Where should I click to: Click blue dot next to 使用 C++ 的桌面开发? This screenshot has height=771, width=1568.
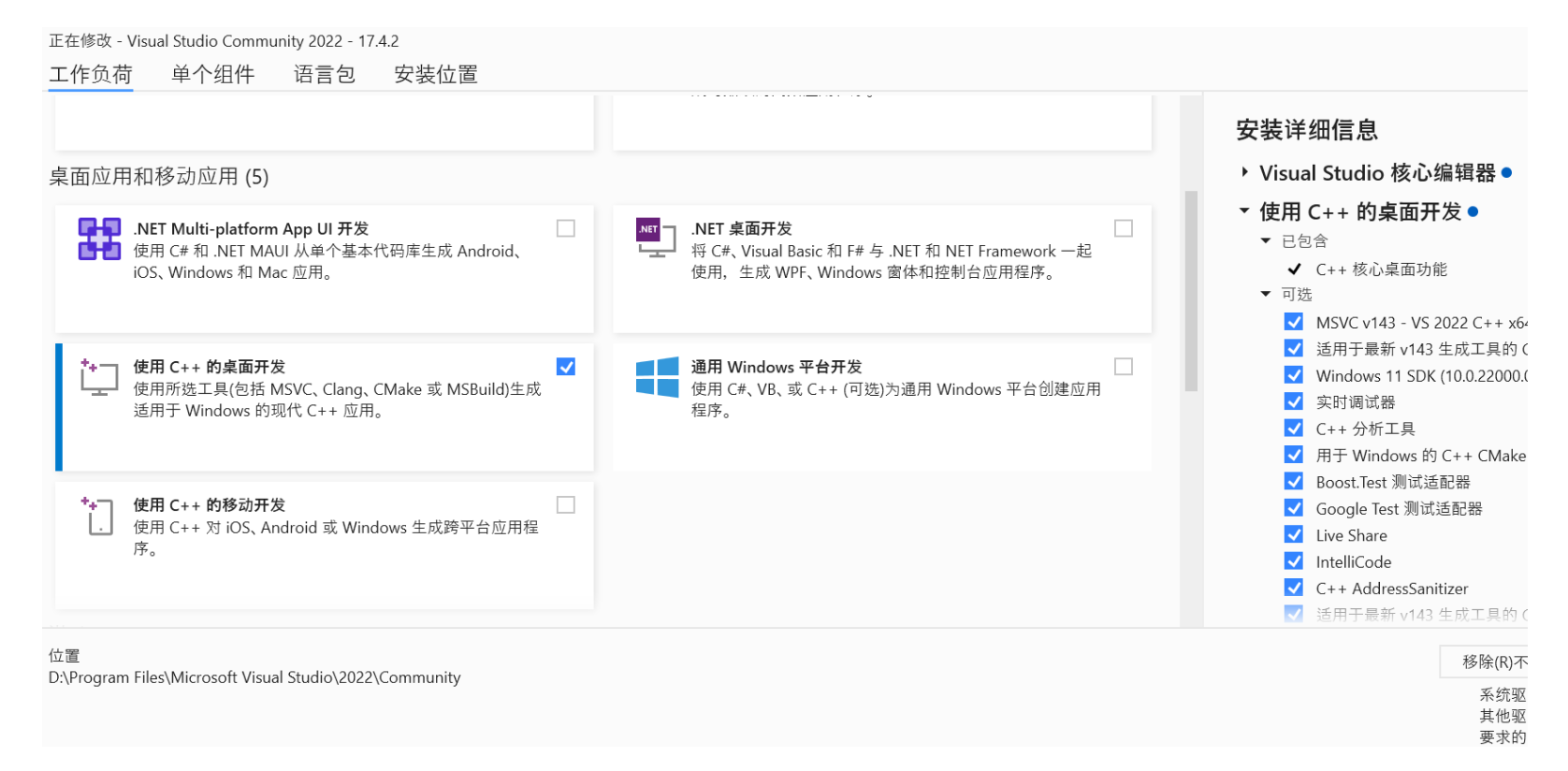click(x=1473, y=211)
